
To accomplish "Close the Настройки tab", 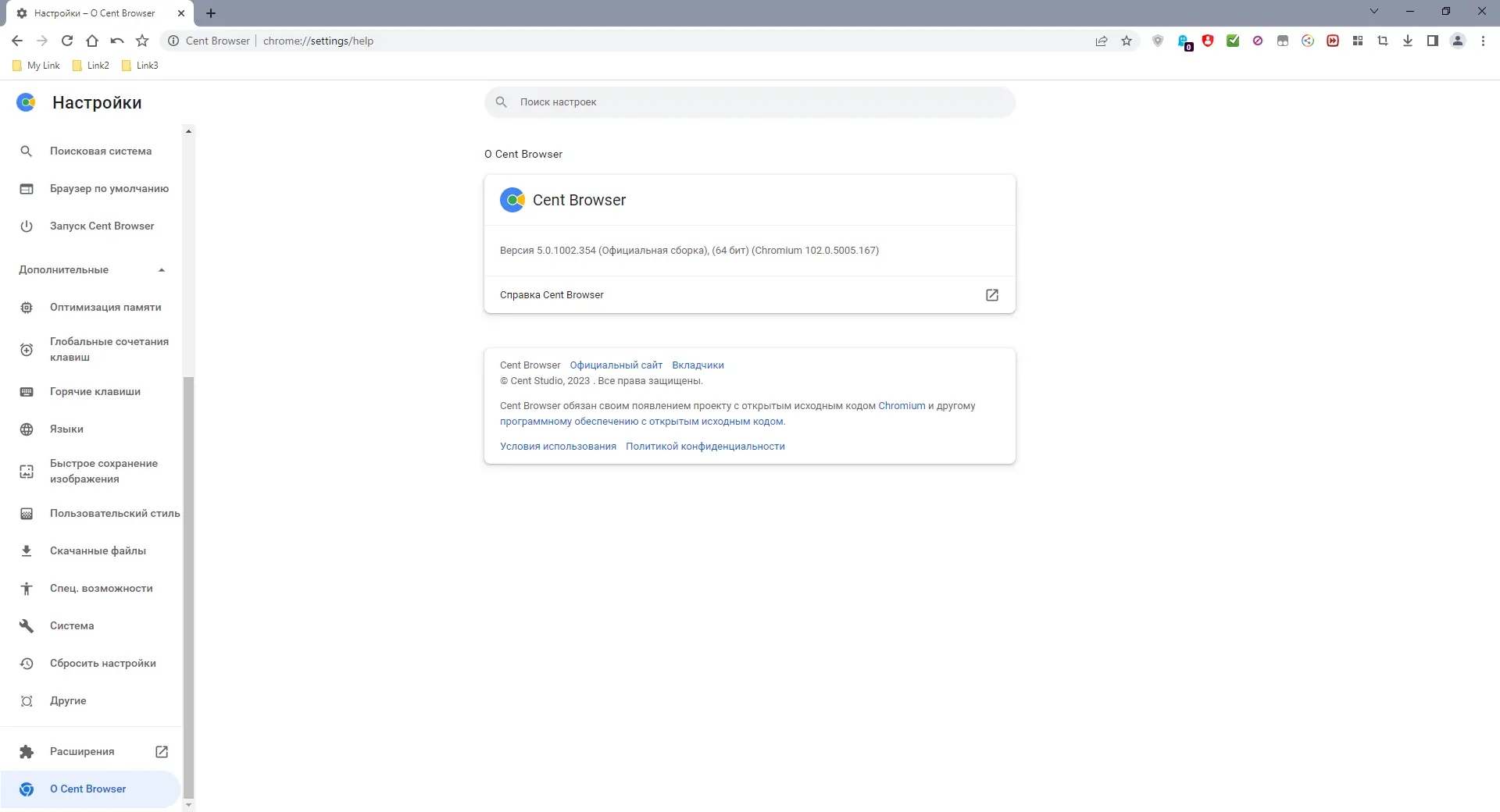I will tap(181, 13).
